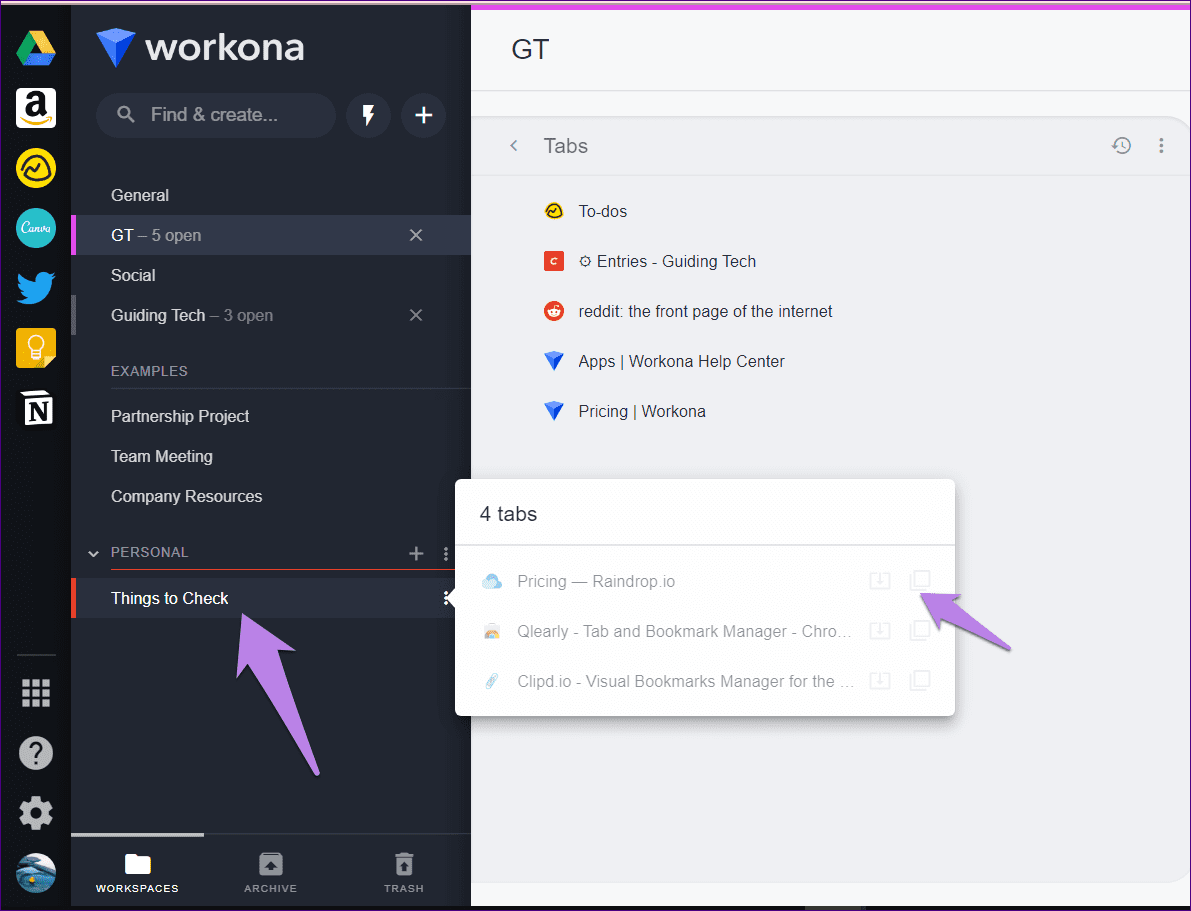Screen dimensions: 1191x911
Task: Open the reddit front page tab
Action: coord(705,312)
